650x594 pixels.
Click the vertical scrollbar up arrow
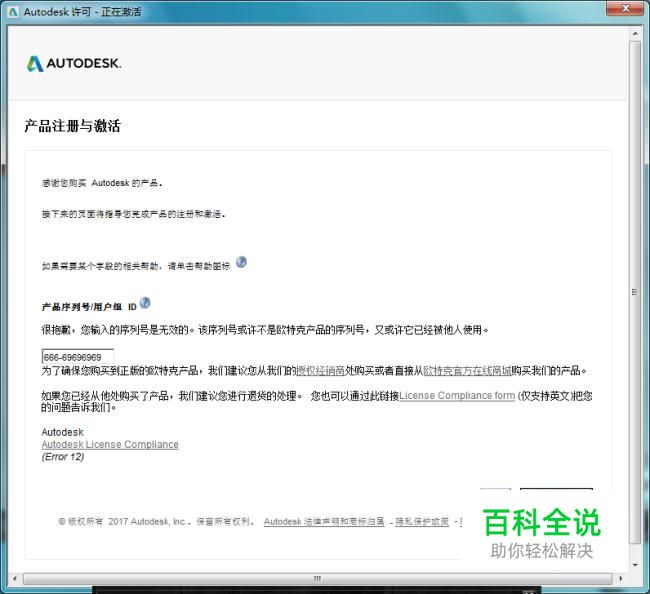(635, 33)
